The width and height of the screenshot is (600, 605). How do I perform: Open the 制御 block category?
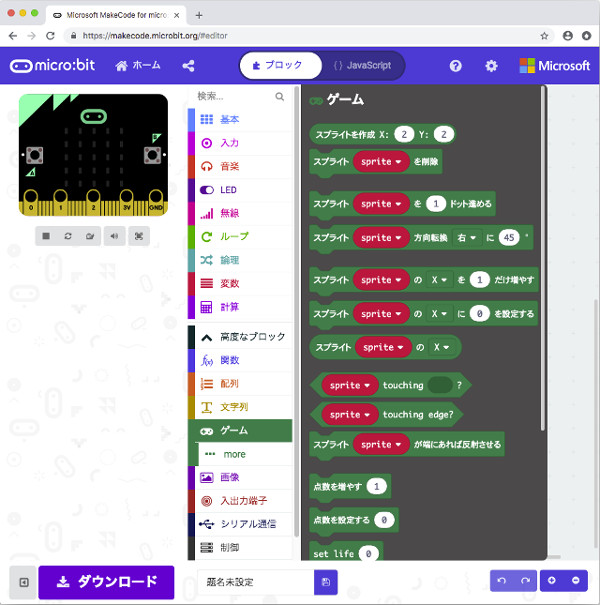[240, 548]
